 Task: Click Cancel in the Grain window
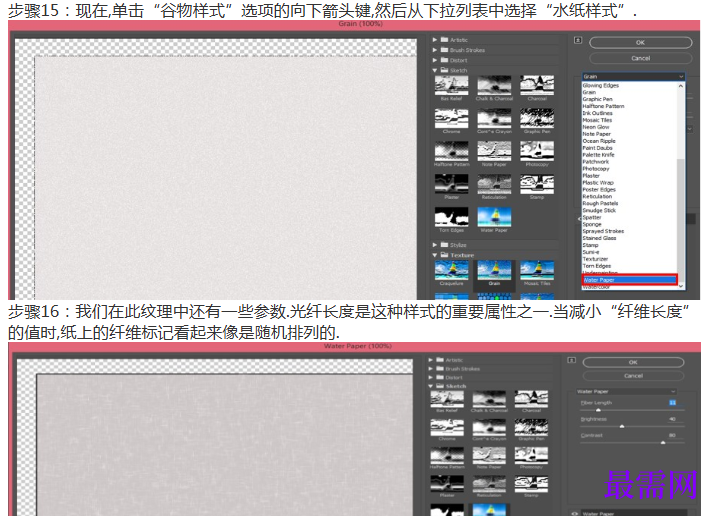tap(641, 58)
